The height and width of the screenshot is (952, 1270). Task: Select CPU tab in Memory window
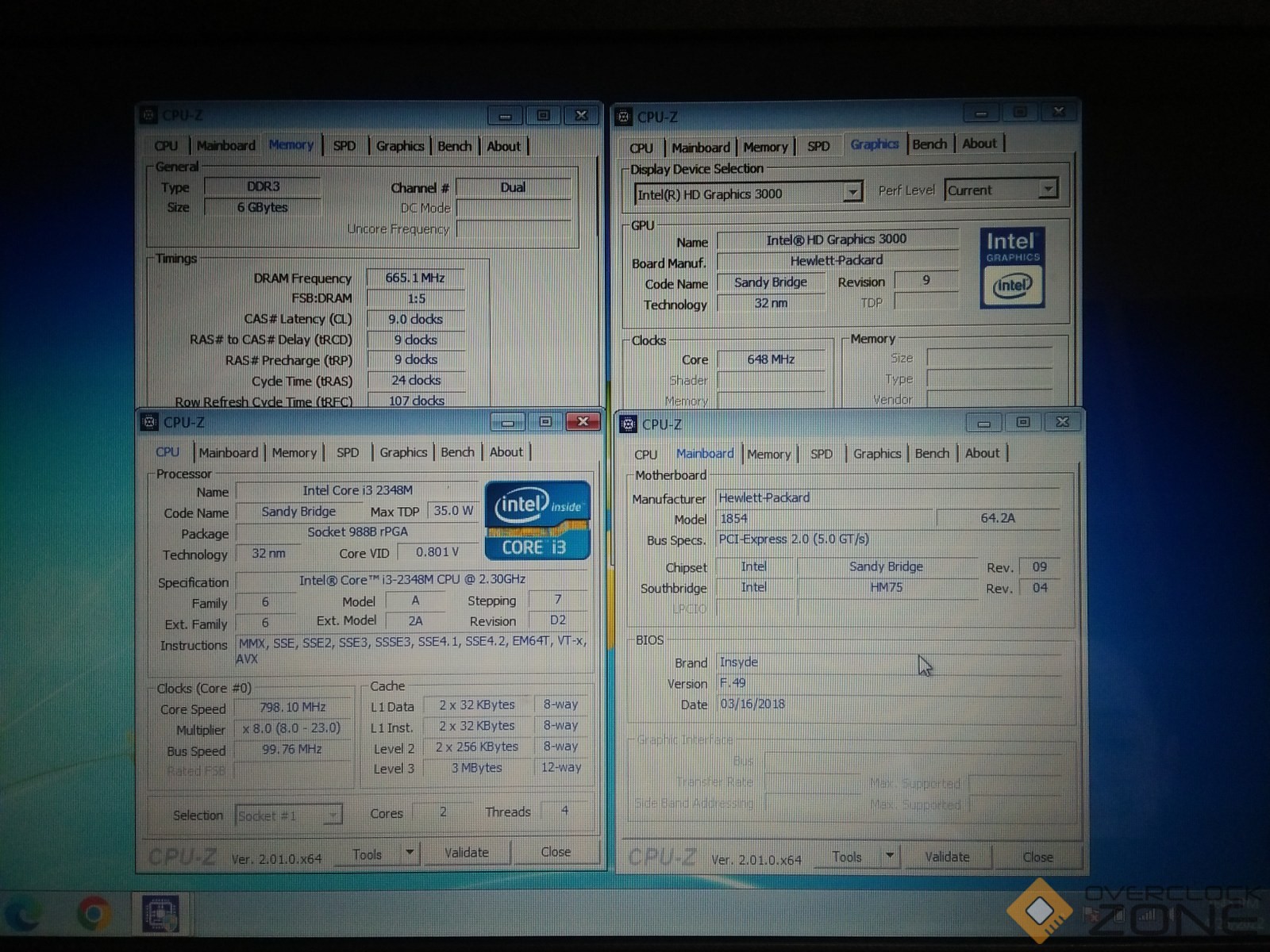click(166, 146)
